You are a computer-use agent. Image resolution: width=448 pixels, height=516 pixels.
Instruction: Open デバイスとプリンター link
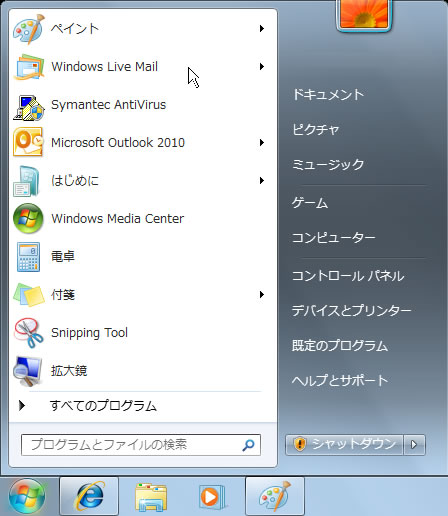click(351, 310)
